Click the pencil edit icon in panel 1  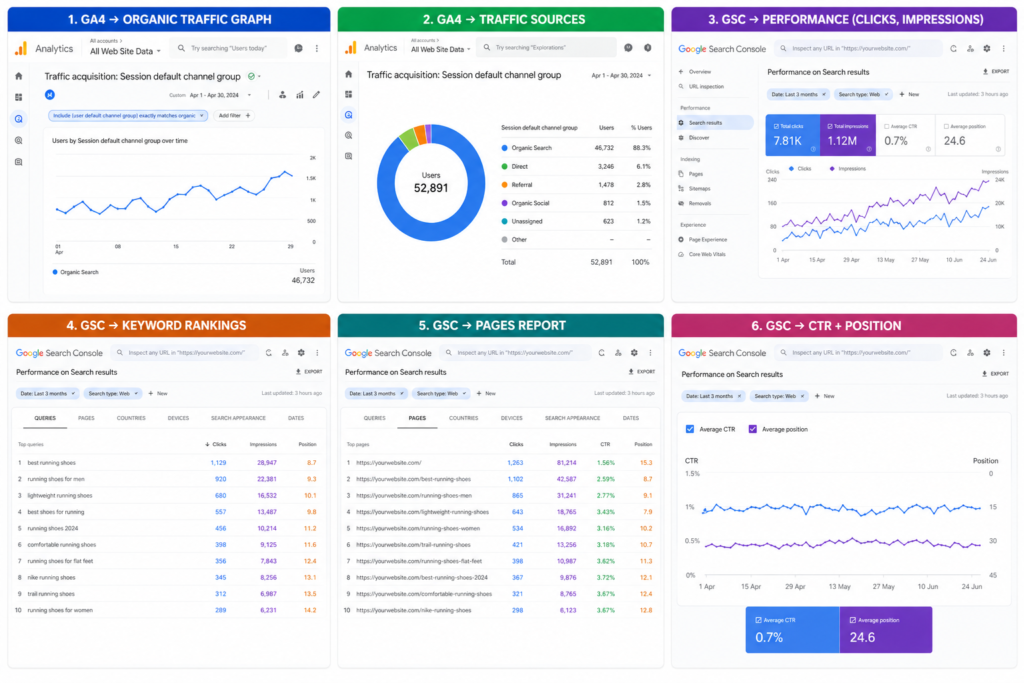click(x=317, y=95)
